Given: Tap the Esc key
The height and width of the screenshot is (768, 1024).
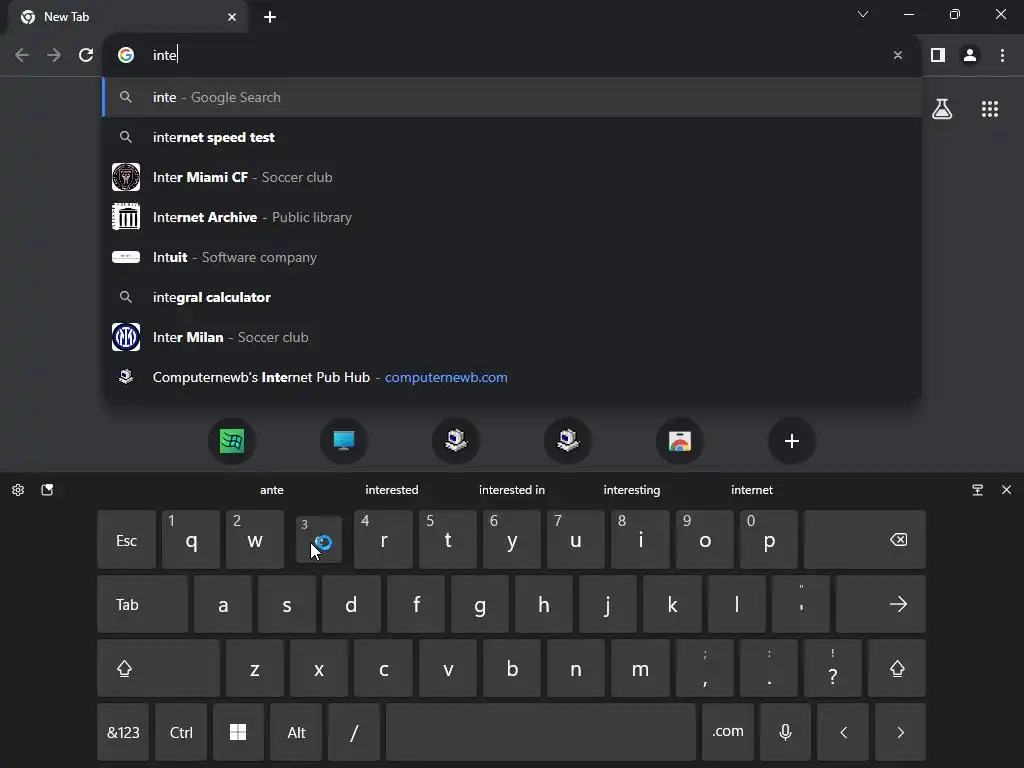Looking at the screenshot, I should (127, 540).
